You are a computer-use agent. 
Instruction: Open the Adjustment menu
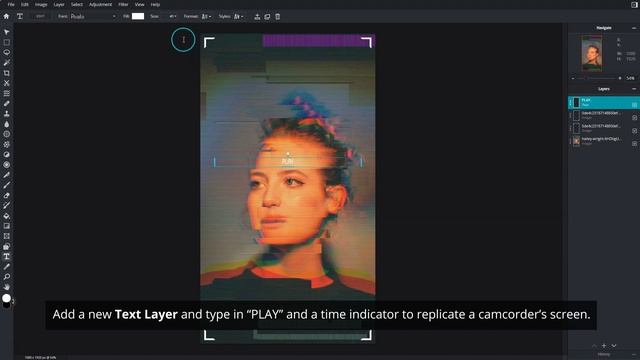coord(100,4)
